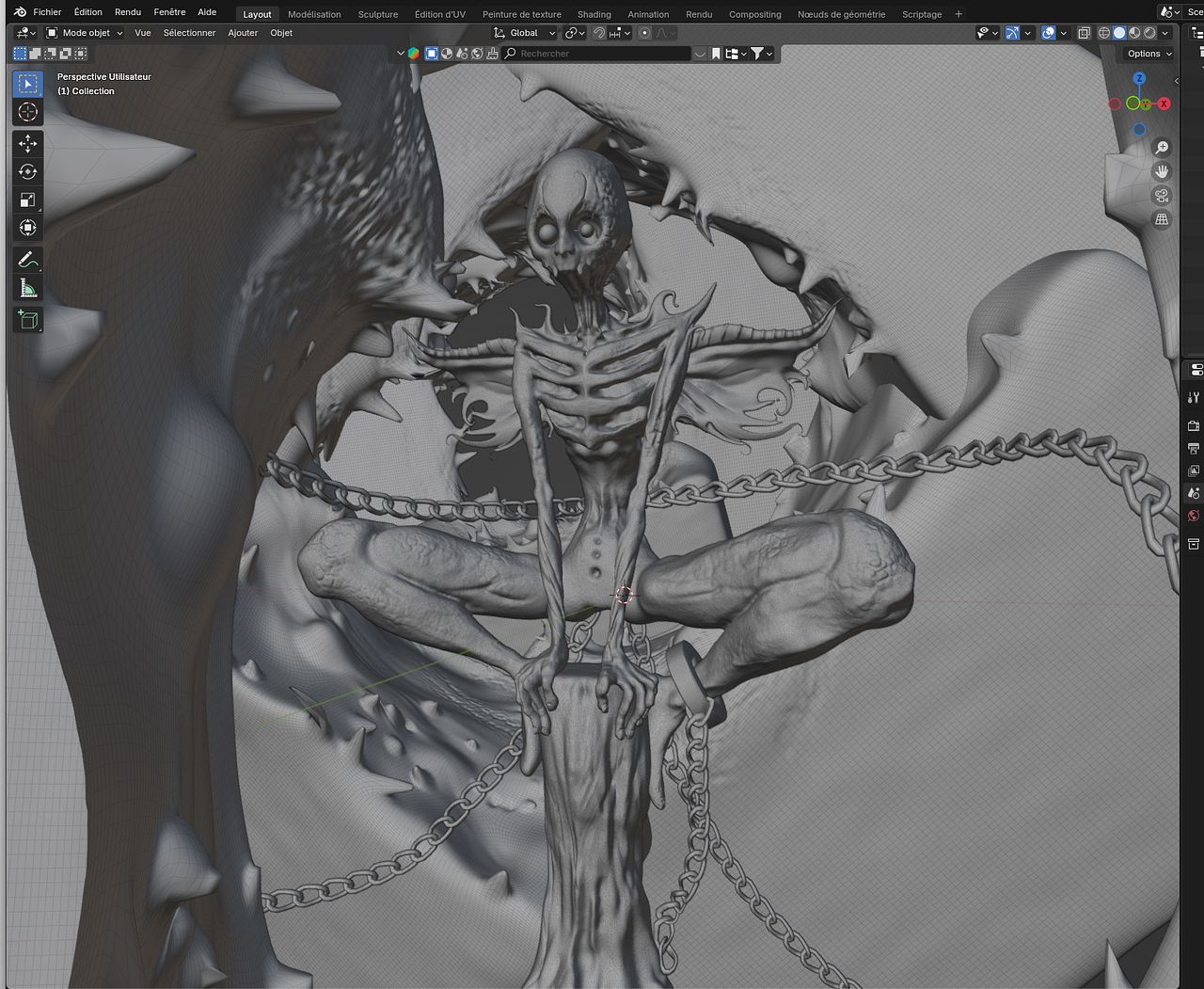
Task: Toggle X-ray display mode
Action: click(x=1084, y=33)
